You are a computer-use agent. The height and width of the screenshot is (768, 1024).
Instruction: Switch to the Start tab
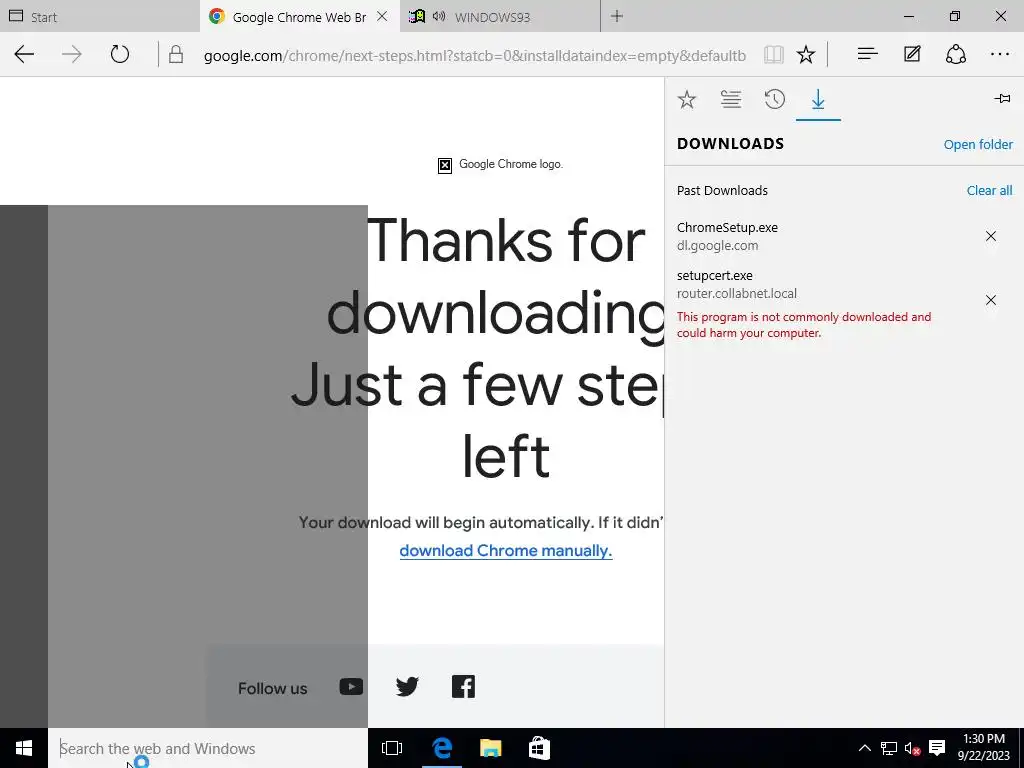pos(100,17)
